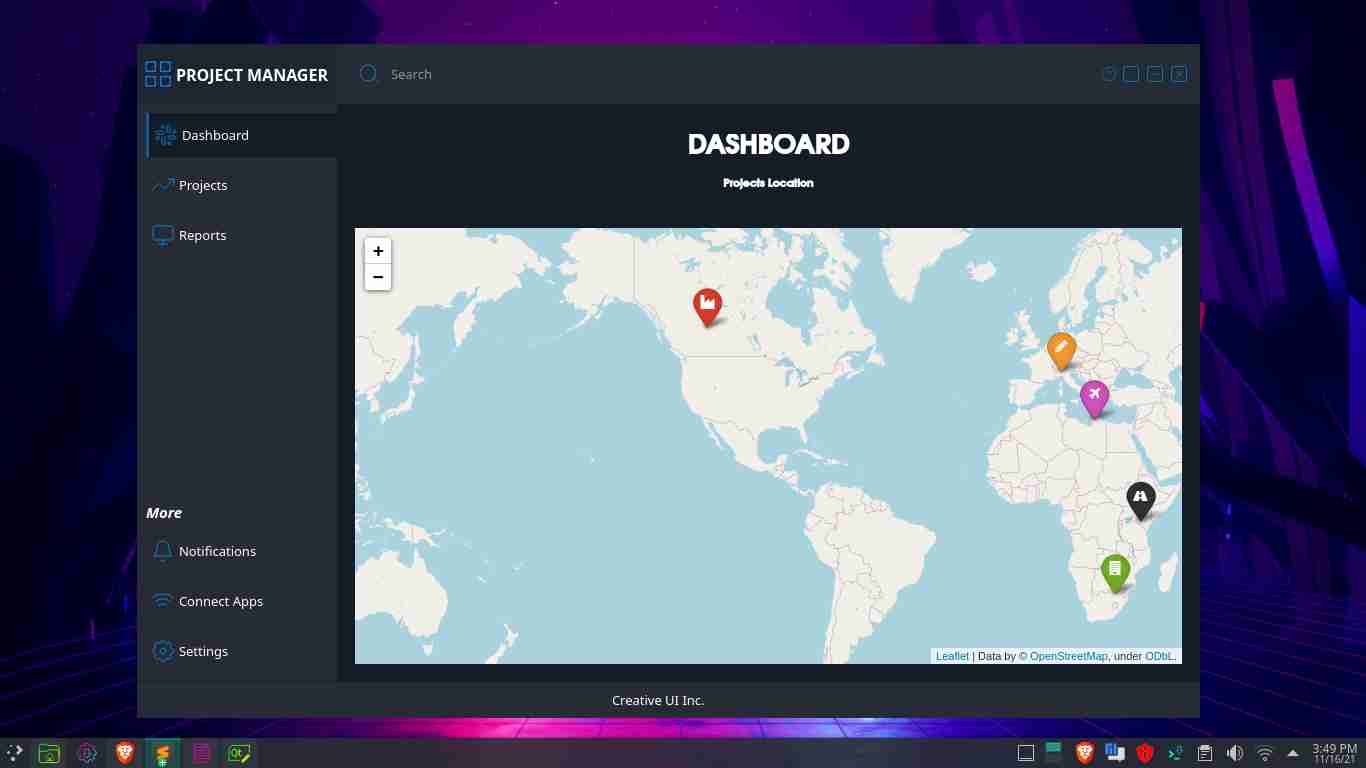This screenshot has height=768, width=1366.
Task: Select the orange pencil marker in Europe
Action: (x=1061, y=350)
